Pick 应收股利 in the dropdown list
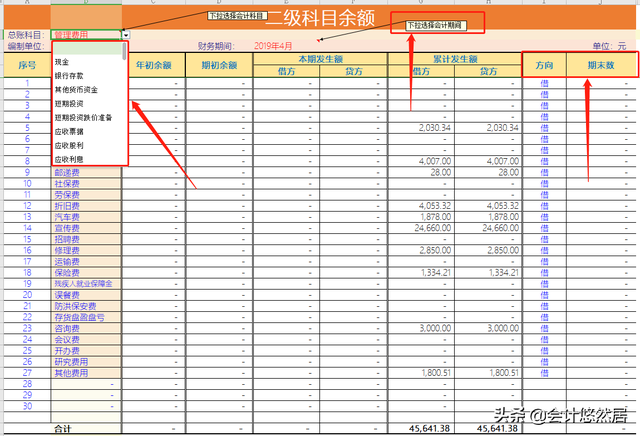640x436 pixels. click(69, 145)
